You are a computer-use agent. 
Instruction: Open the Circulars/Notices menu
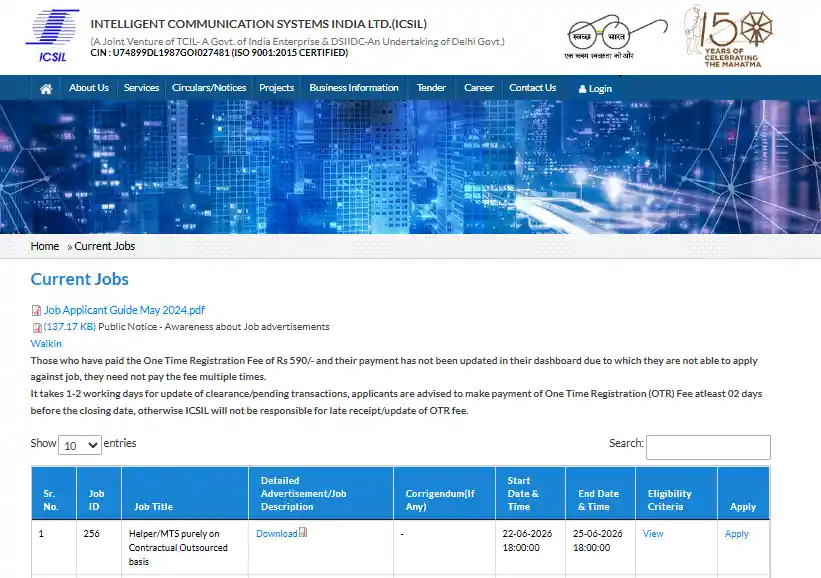click(x=209, y=88)
